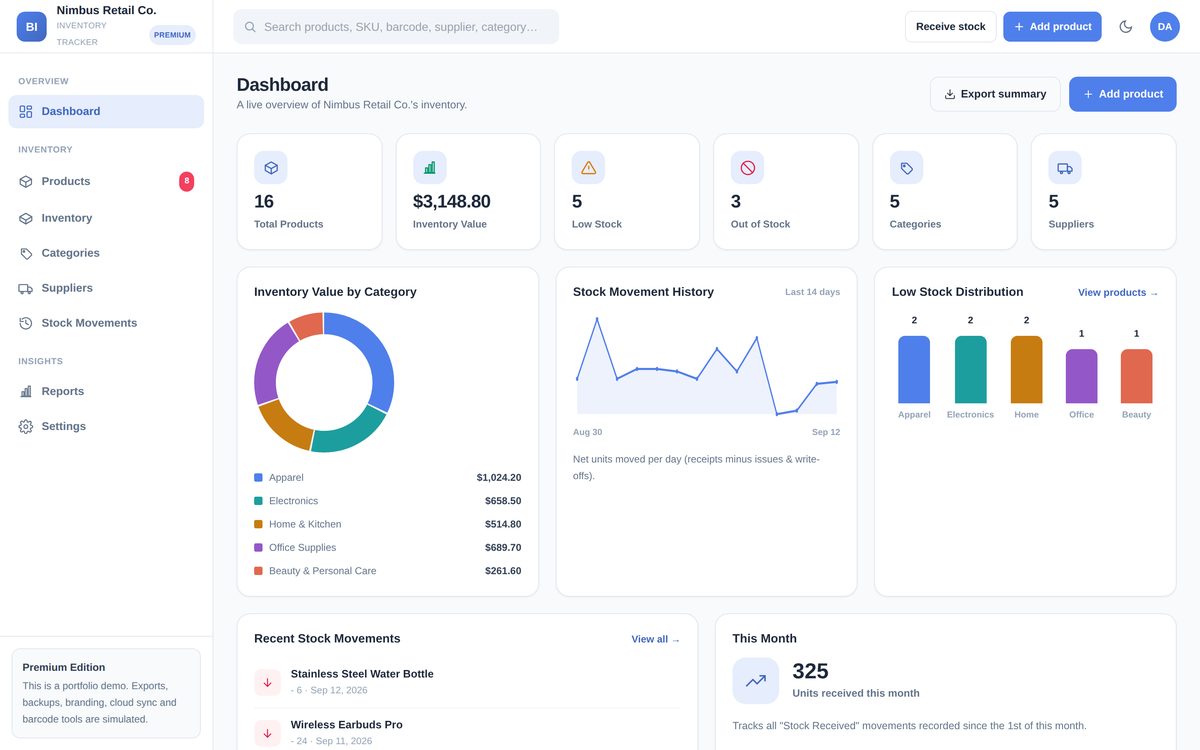Toggle dark mode with the moon icon
Viewport: 1200px width, 750px height.
pyautogui.click(x=1126, y=27)
